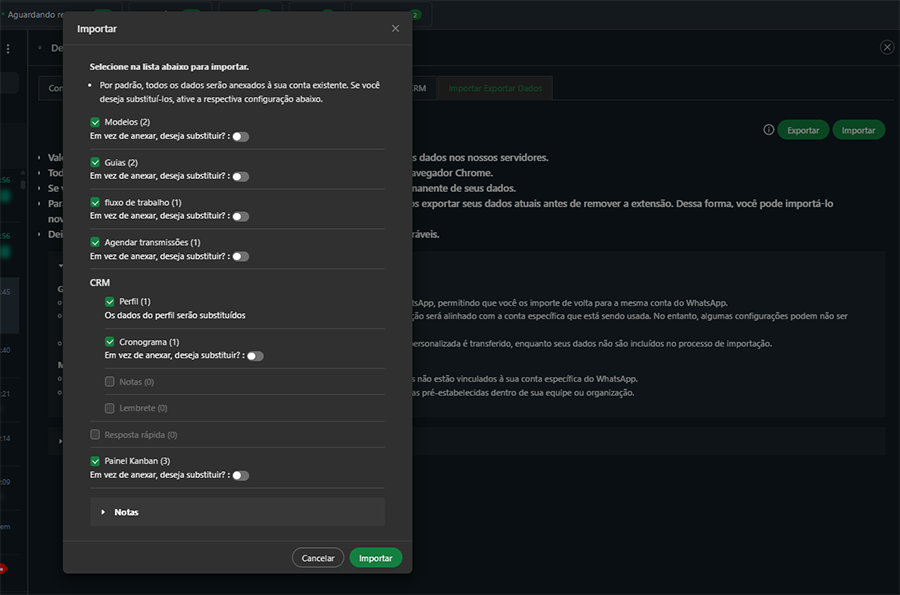Uncheck the fluxo de trabalho checkbox
Viewport: 900px width, 595px height.
[96, 202]
